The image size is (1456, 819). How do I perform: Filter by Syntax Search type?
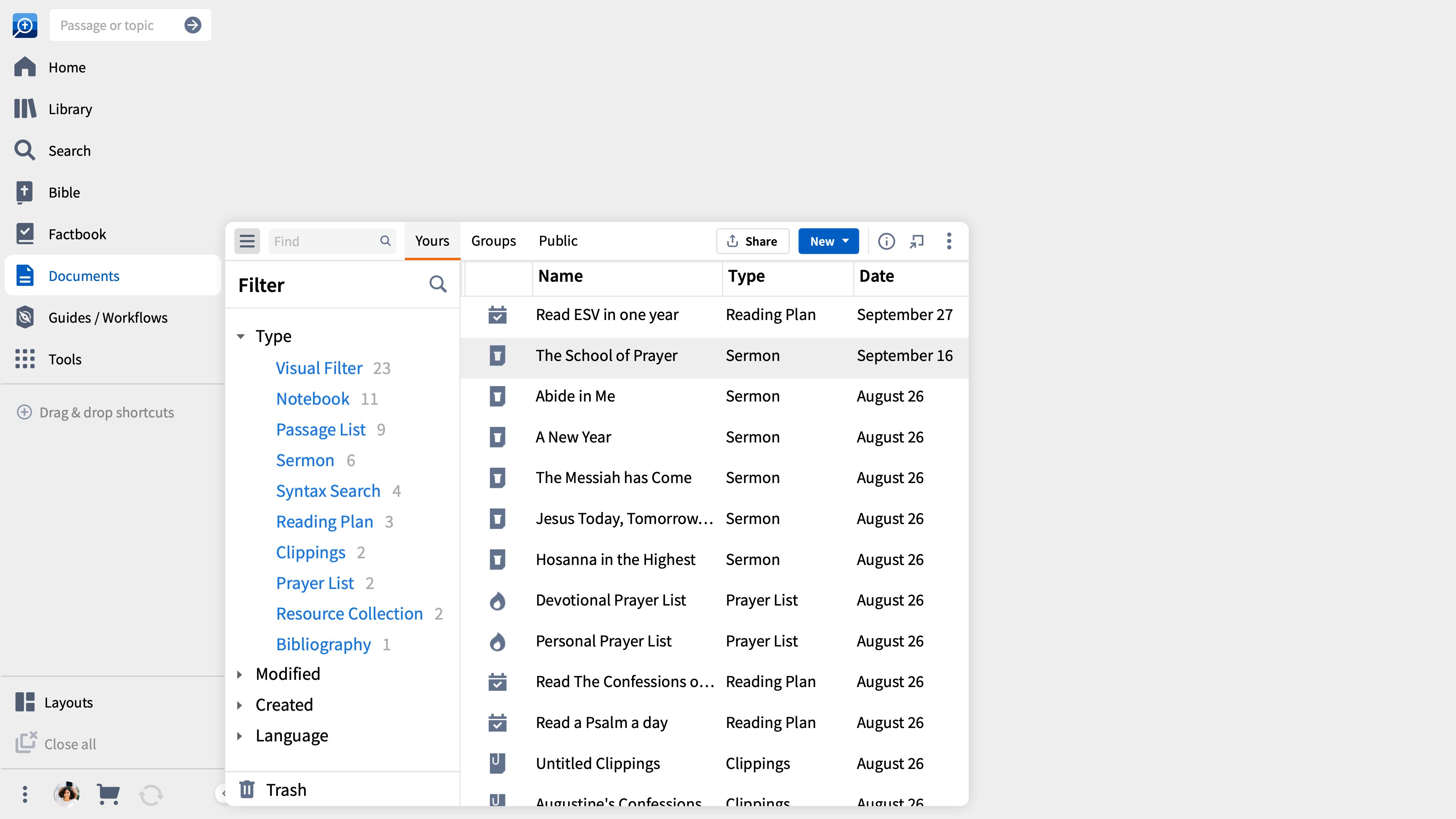(x=328, y=491)
